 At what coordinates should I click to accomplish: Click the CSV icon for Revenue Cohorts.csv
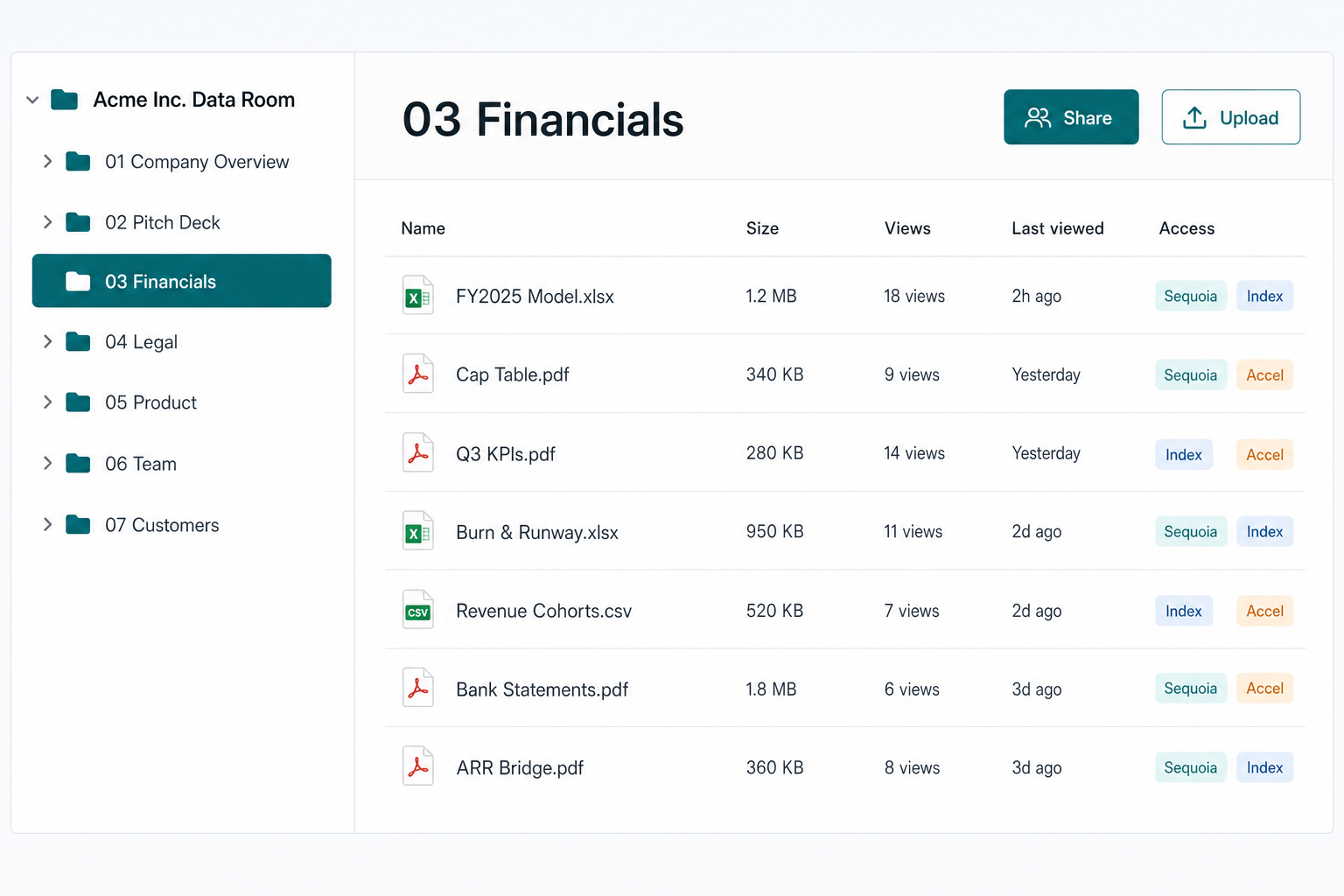click(417, 610)
